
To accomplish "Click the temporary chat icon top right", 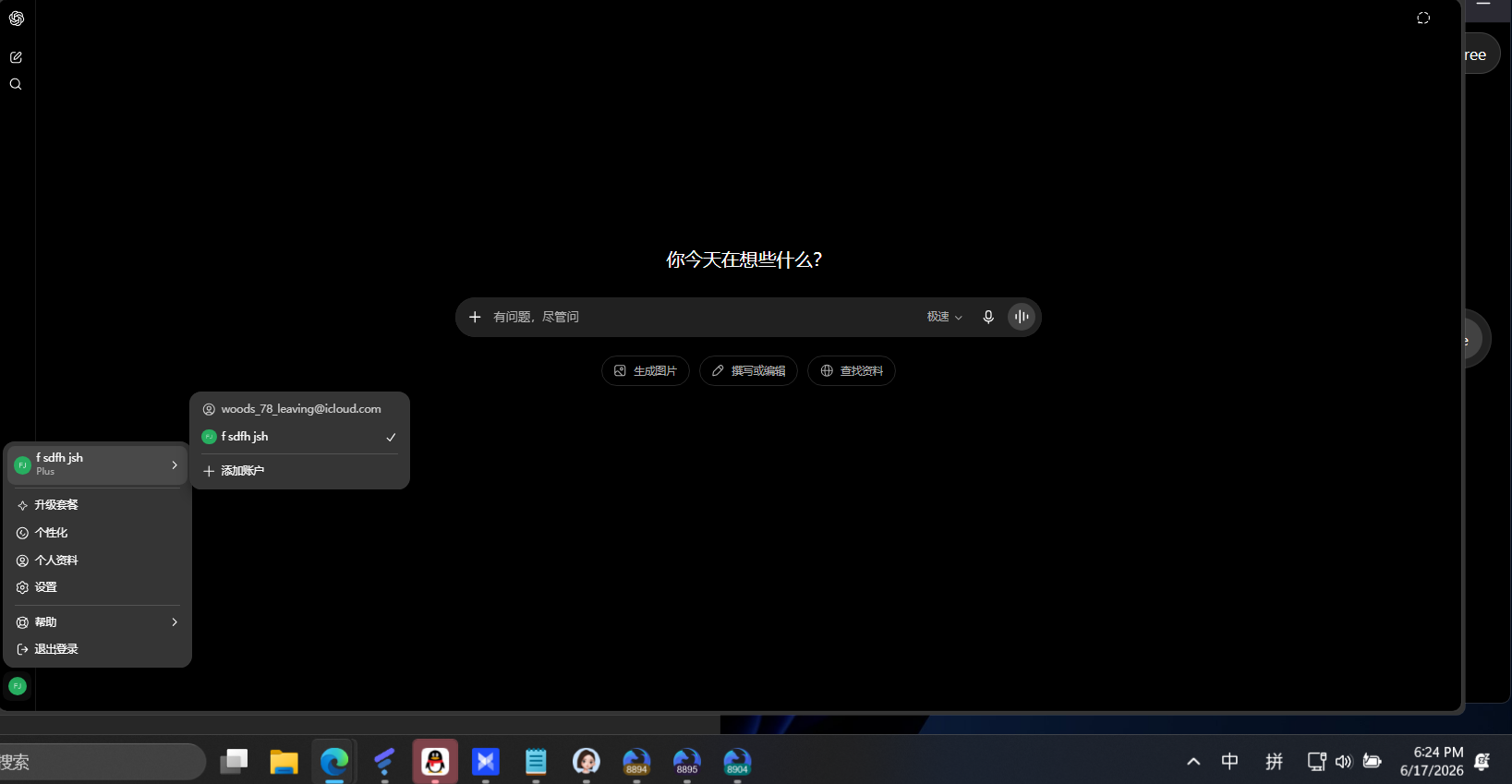I will (x=1423, y=18).
